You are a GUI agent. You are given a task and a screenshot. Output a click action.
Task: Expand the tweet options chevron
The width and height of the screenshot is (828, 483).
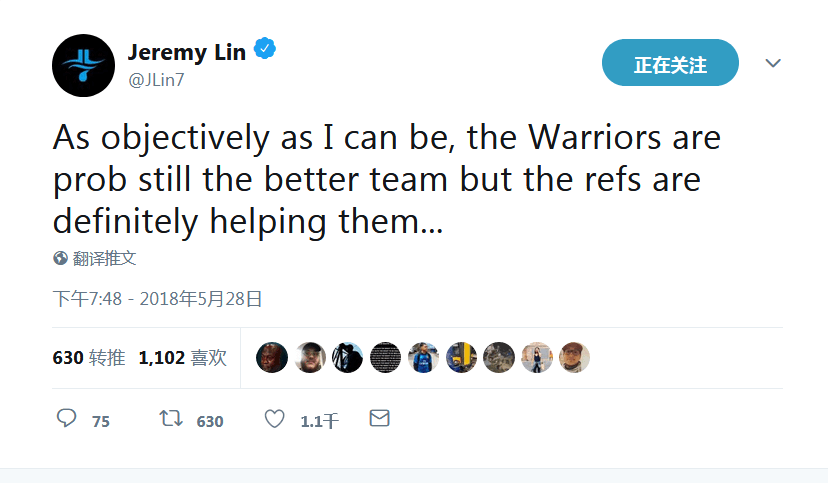(772, 63)
